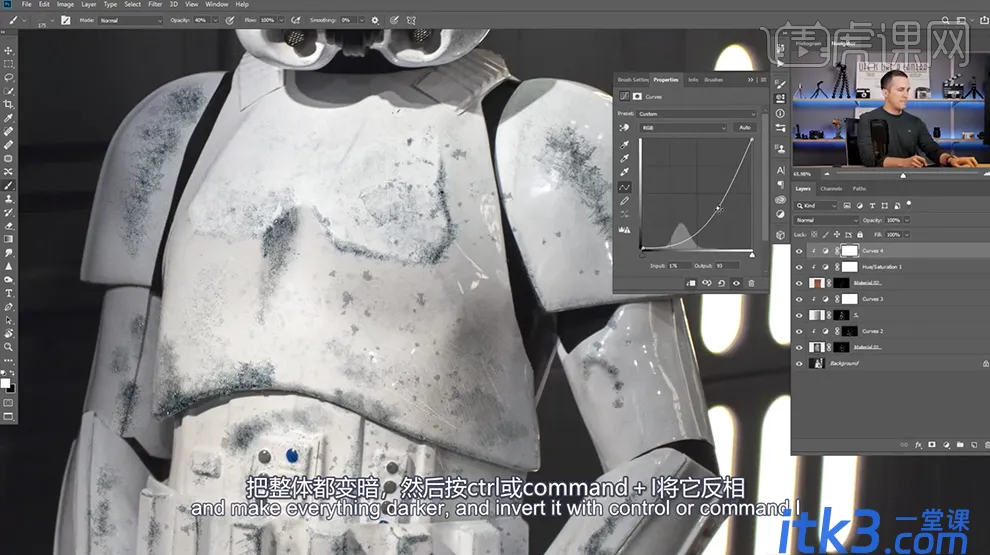This screenshot has width=990, height=555.
Task: Select the Clone Stamp tool
Action: click(x=8, y=199)
